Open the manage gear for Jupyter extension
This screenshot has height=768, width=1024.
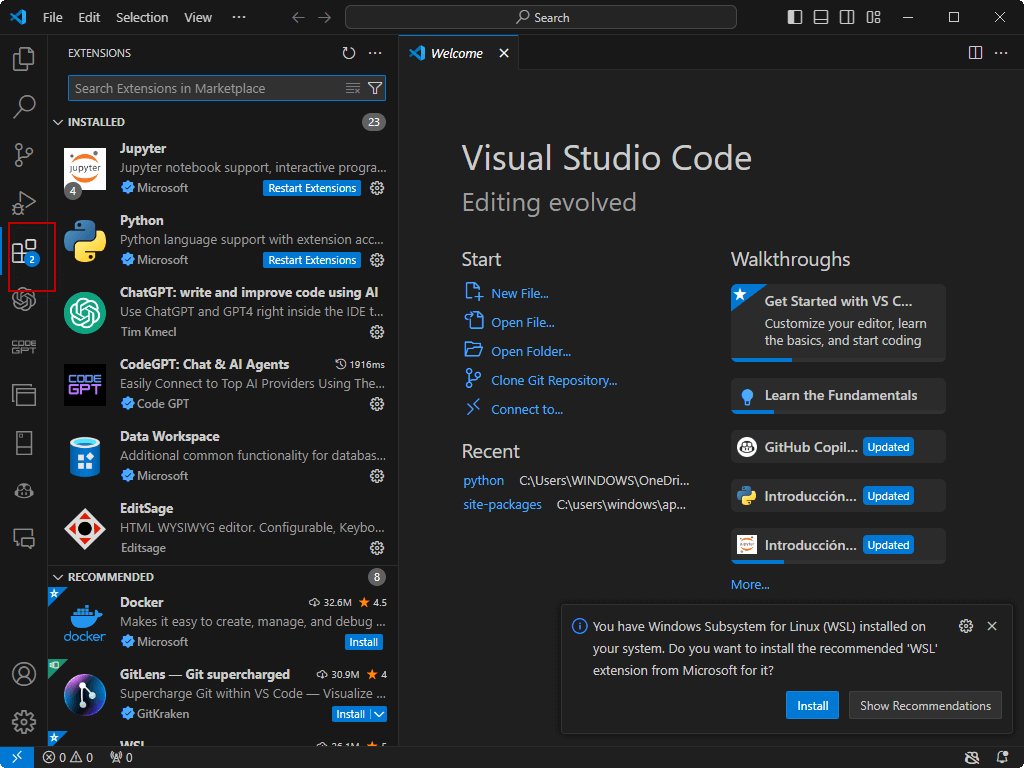pos(377,188)
